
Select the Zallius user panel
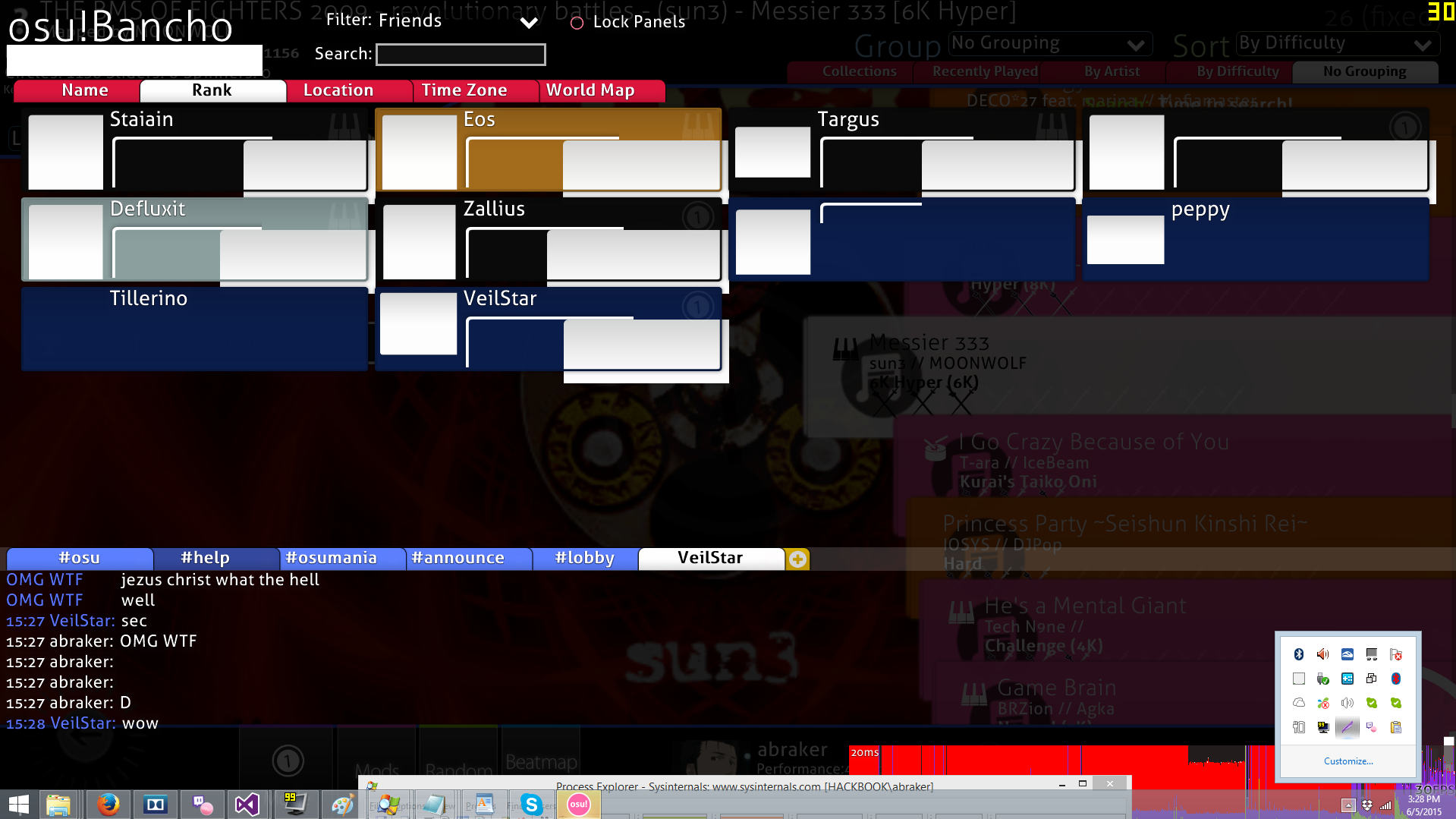point(549,239)
